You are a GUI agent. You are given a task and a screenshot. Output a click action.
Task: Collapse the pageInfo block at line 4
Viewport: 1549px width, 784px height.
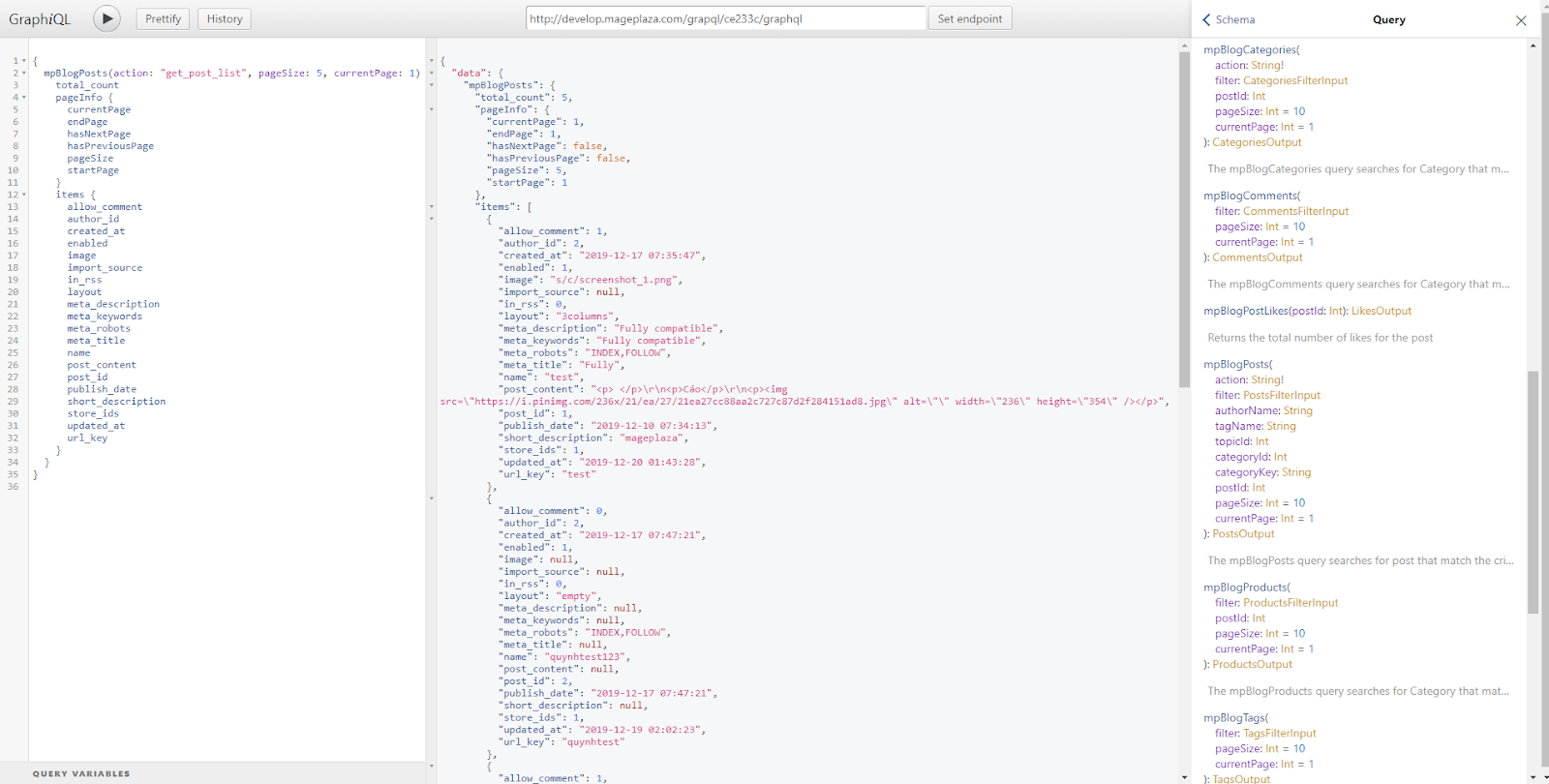24,98
